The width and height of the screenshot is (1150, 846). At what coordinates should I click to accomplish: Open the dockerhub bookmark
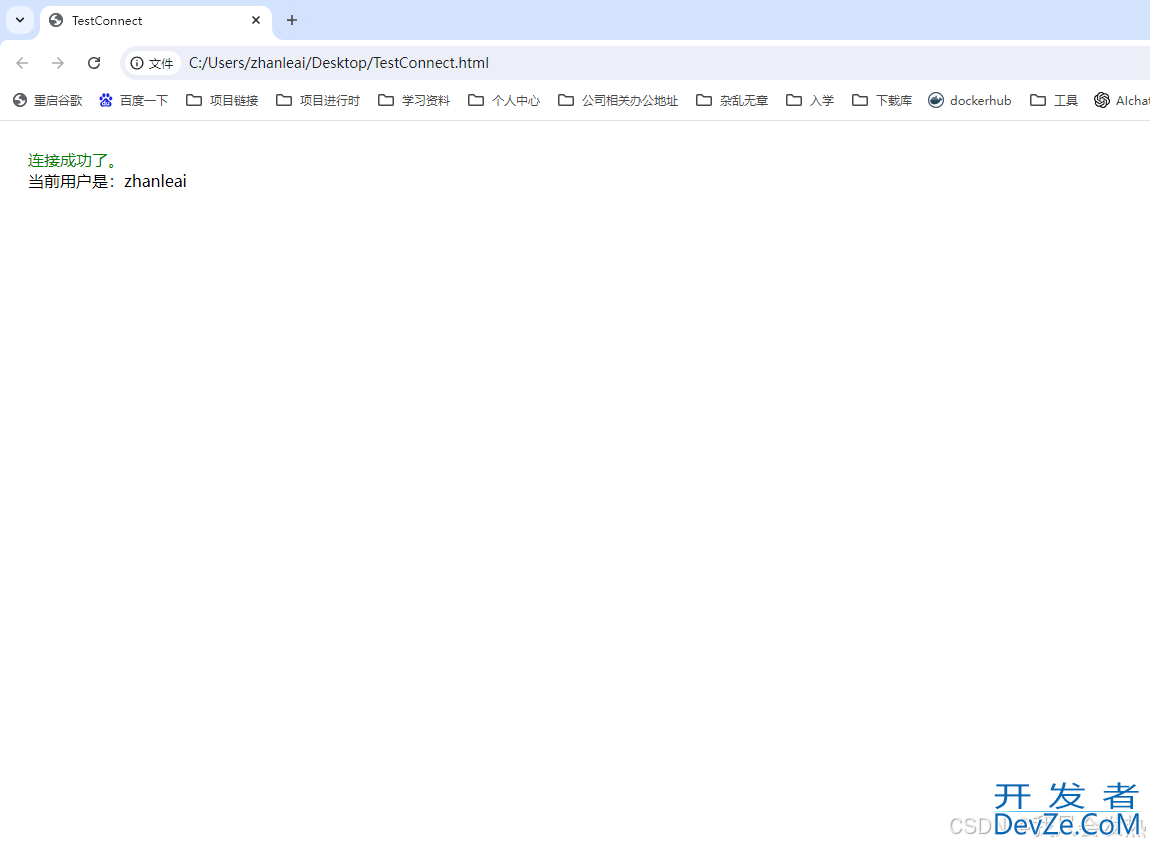pyautogui.click(x=970, y=100)
